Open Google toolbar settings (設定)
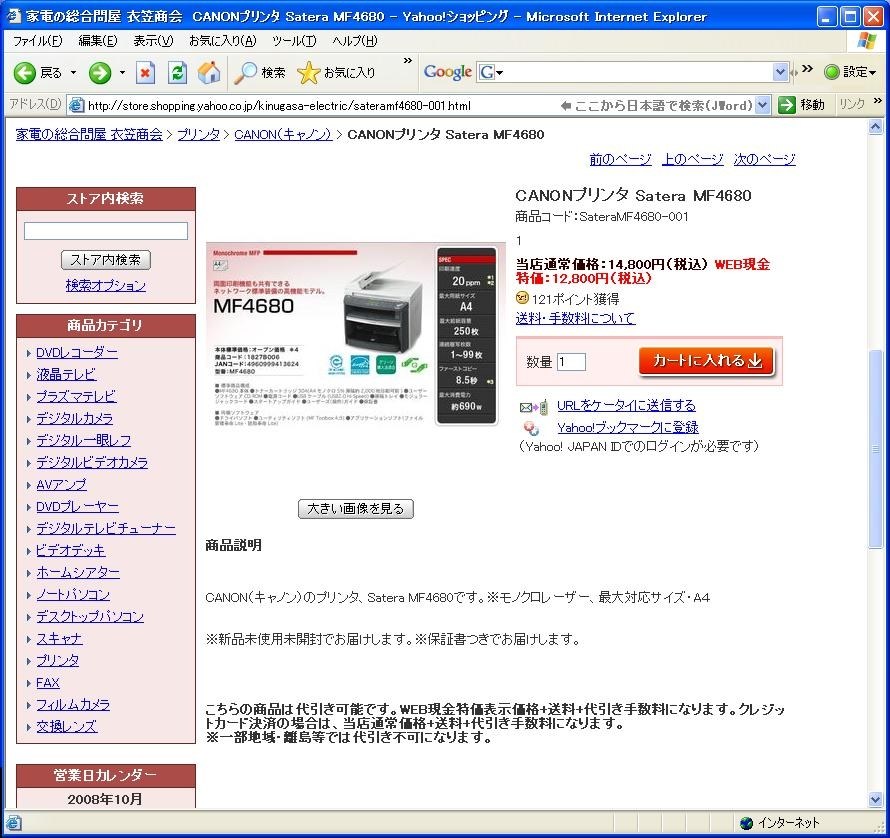The height and width of the screenshot is (838, 890). point(850,72)
